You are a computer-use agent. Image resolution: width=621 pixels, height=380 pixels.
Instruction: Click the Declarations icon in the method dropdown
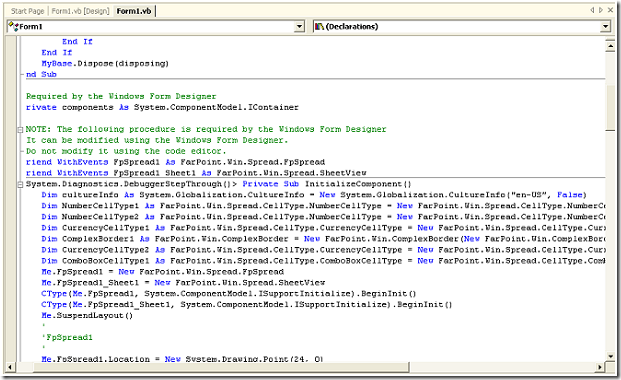(x=319, y=27)
